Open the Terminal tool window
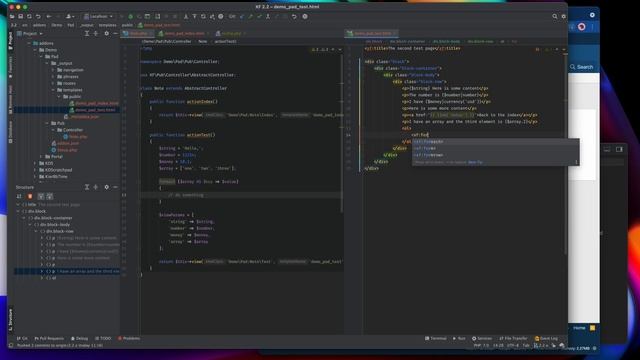The image size is (640, 360). click(x=436, y=338)
